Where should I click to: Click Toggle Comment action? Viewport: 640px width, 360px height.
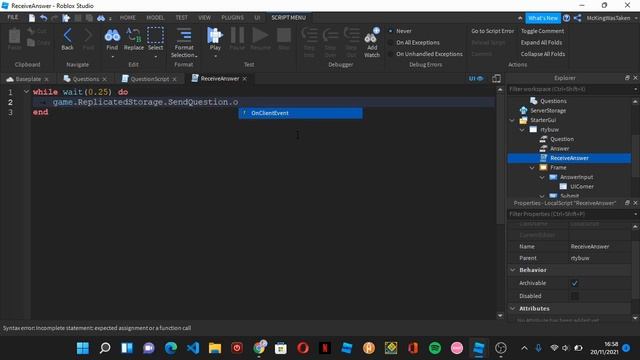tap(542, 31)
